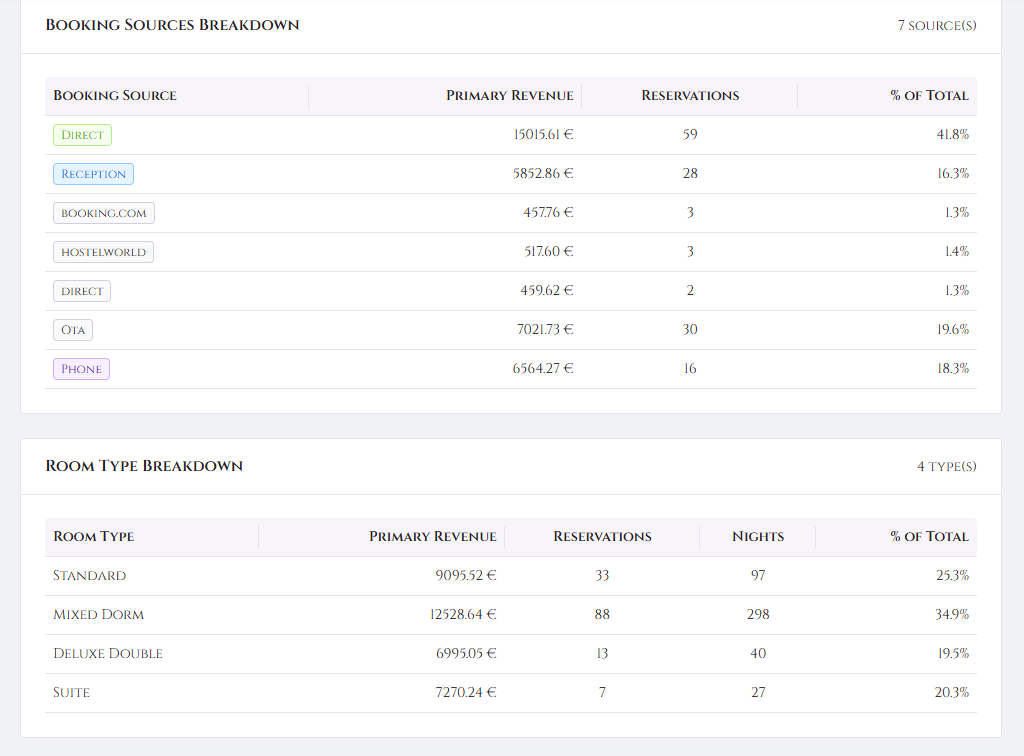Screen dimensions: 1024x756
Task: Open the Booking.com source badge
Action: [x=103, y=212]
